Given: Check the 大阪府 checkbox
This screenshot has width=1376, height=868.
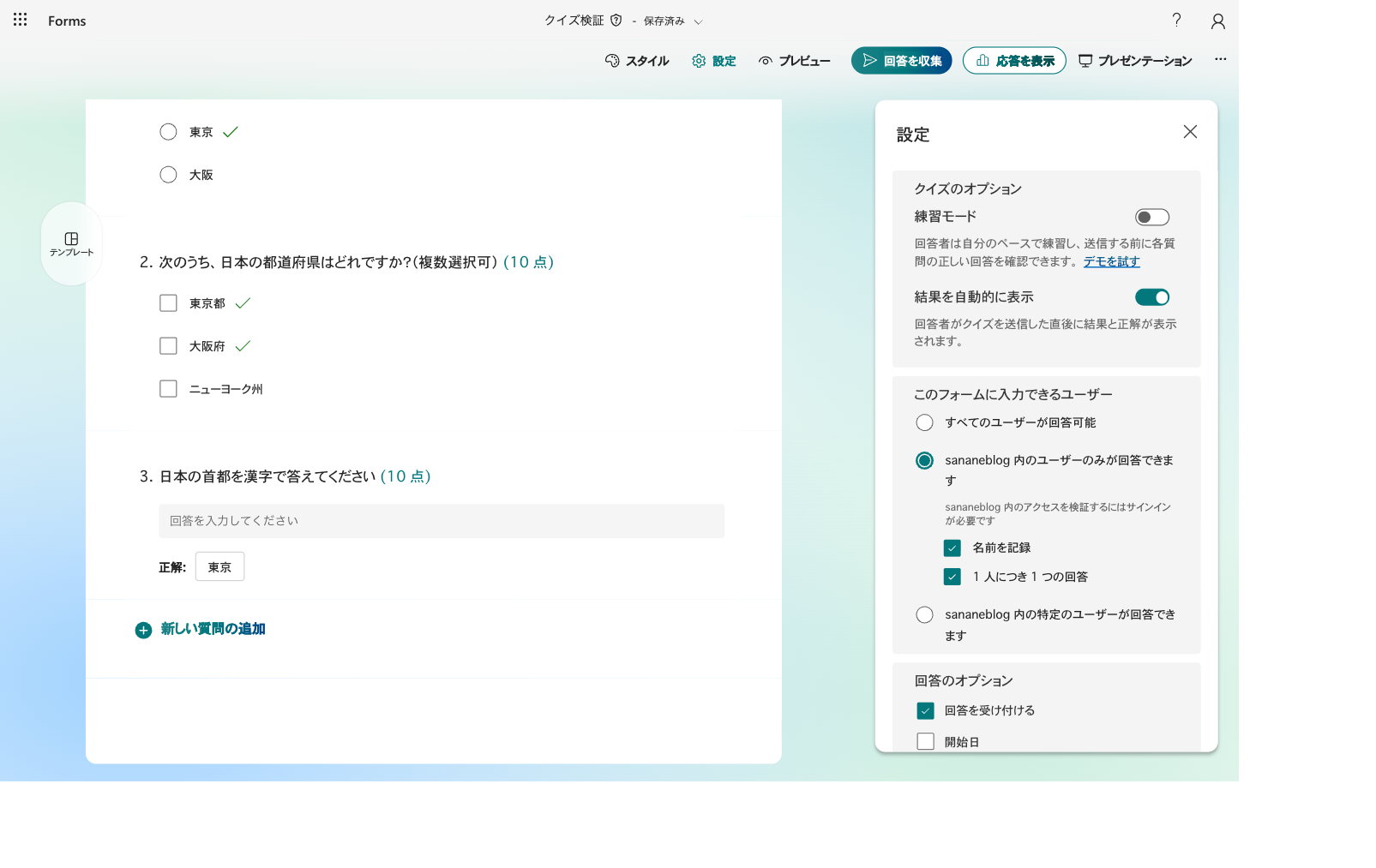Looking at the screenshot, I should coord(168,346).
